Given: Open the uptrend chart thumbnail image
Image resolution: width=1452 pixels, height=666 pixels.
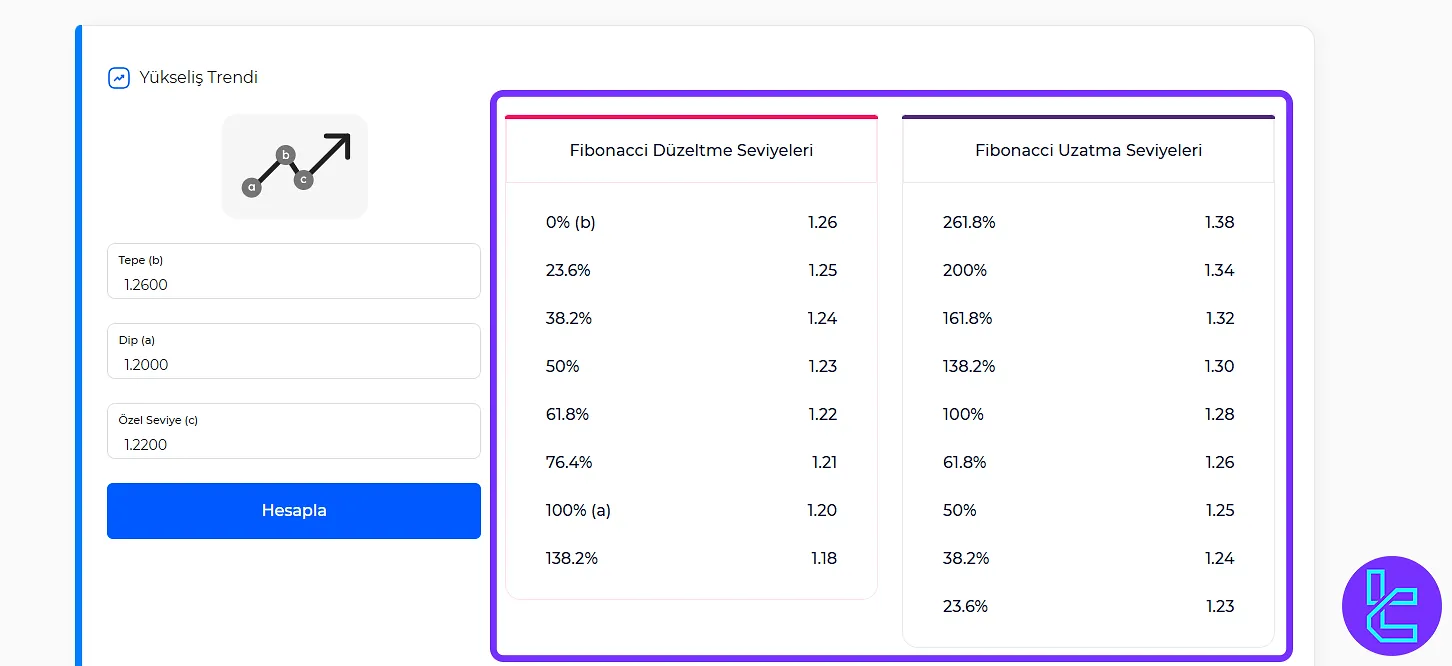Looking at the screenshot, I should pos(294,166).
